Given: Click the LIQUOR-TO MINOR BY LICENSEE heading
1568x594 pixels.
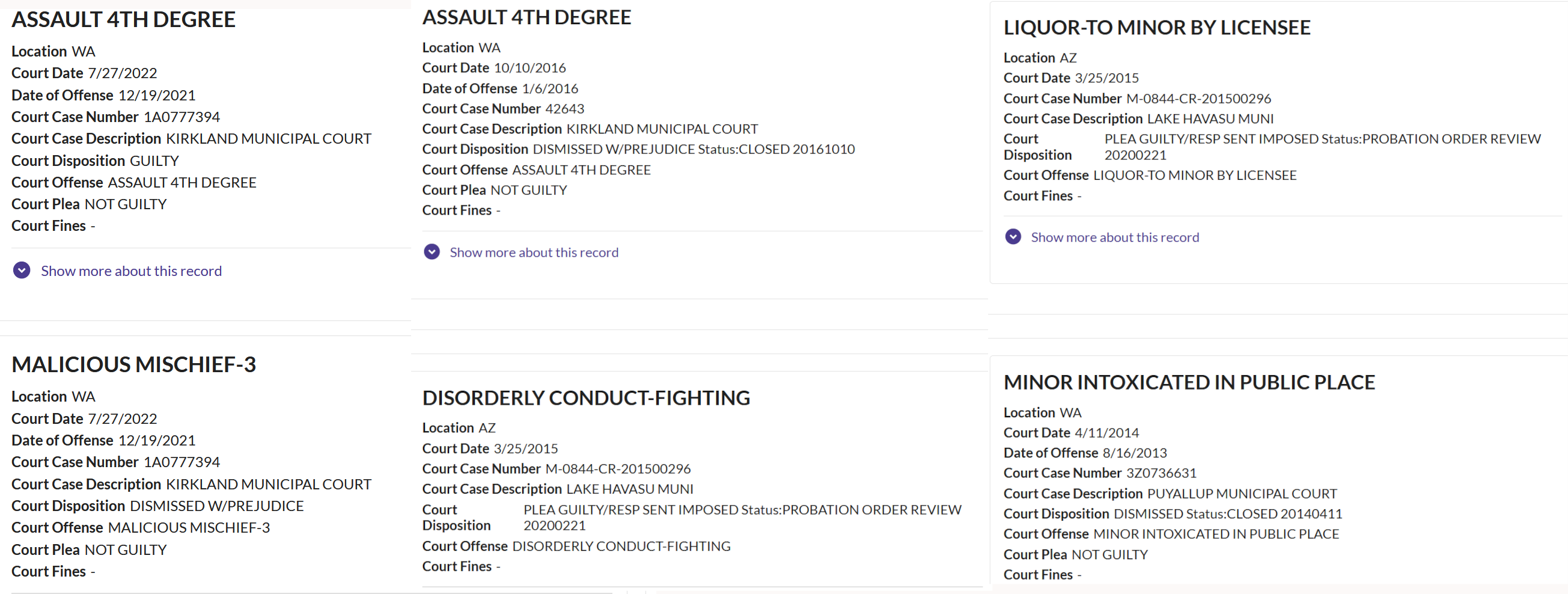Looking at the screenshot, I should 1156,28.
